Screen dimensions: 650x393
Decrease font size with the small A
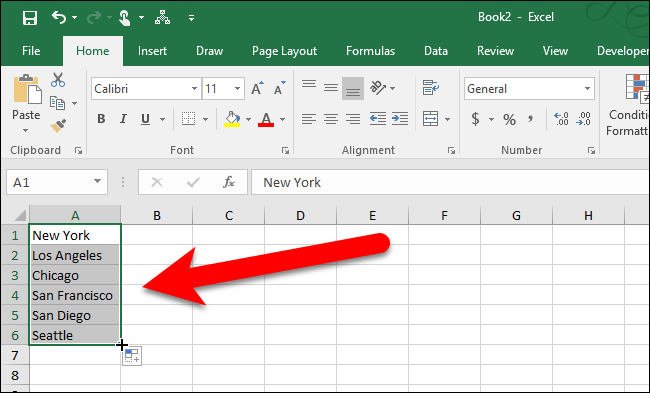[x=280, y=88]
